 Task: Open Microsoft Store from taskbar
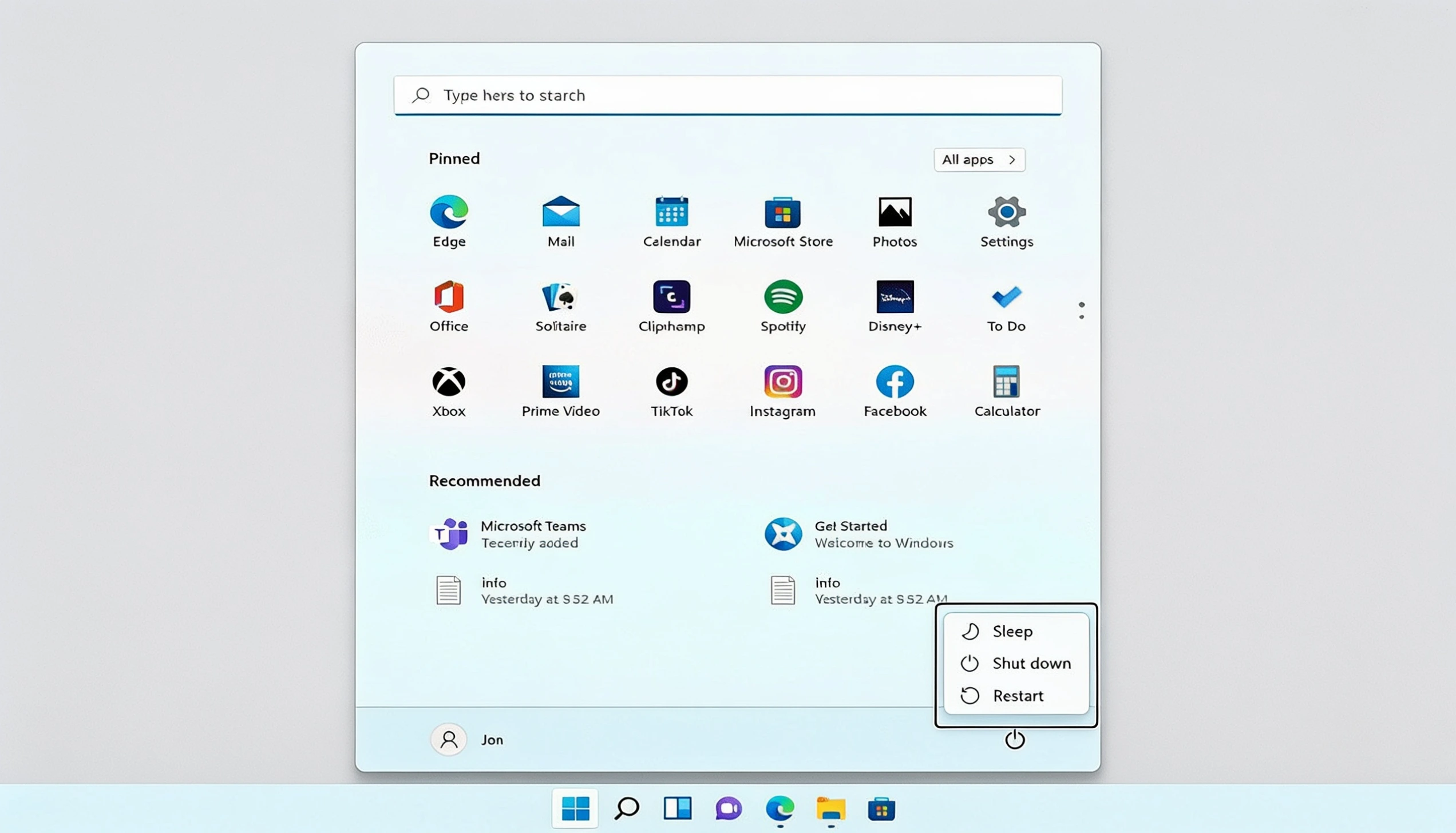[x=881, y=808]
